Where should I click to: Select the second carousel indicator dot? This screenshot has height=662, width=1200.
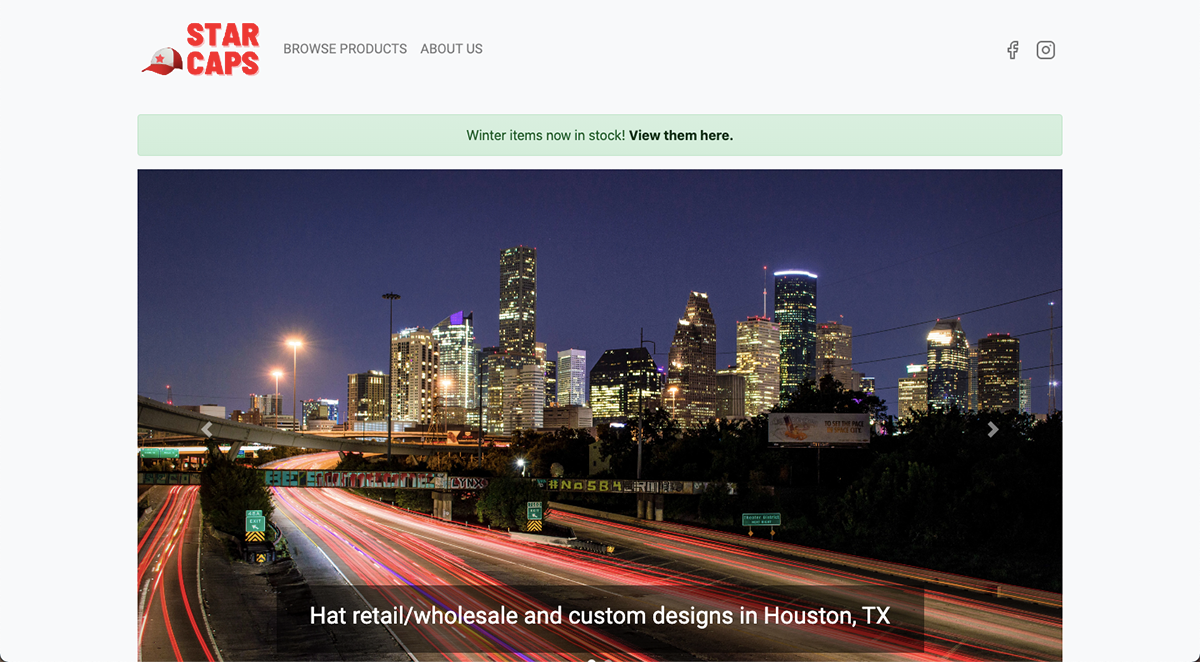pyautogui.click(x=609, y=659)
